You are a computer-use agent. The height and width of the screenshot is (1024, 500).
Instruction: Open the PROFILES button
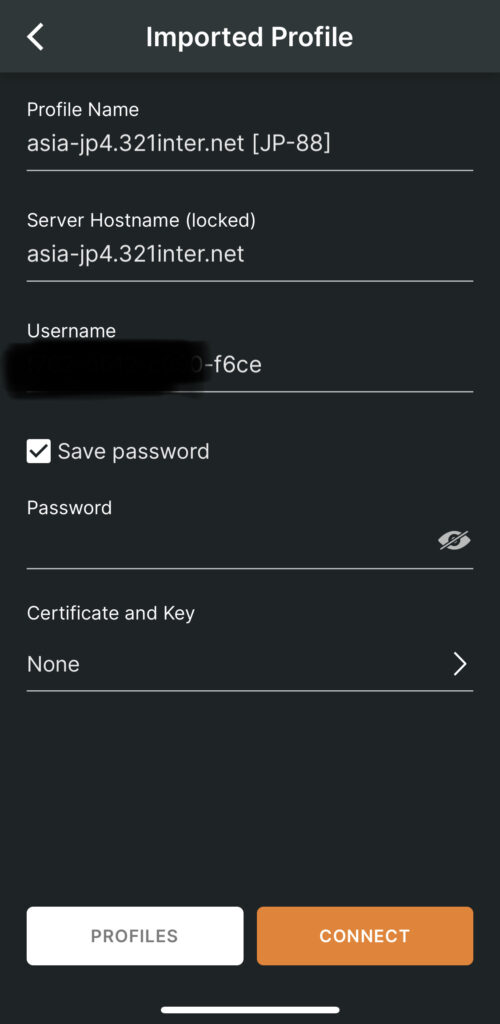(x=134, y=936)
